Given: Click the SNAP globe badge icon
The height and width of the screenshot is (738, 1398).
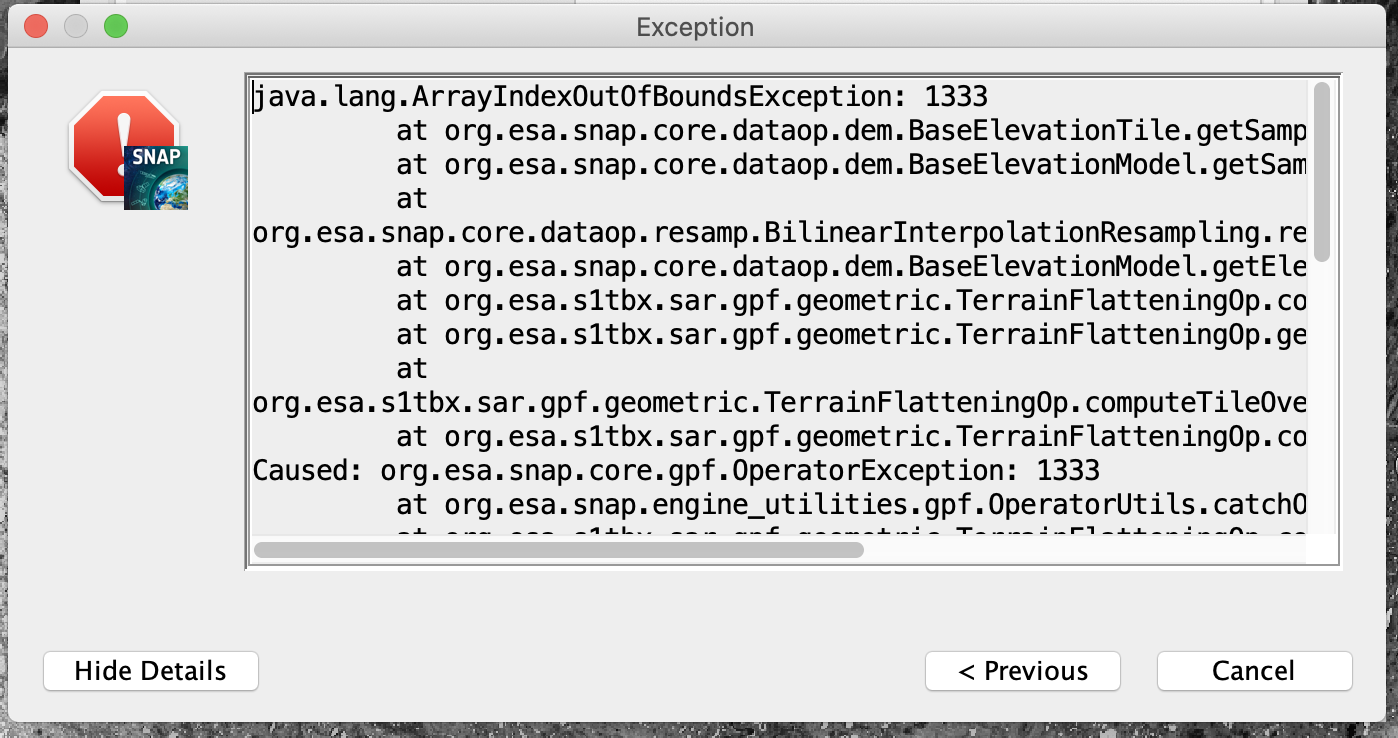Looking at the screenshot, I should point(157,177).
